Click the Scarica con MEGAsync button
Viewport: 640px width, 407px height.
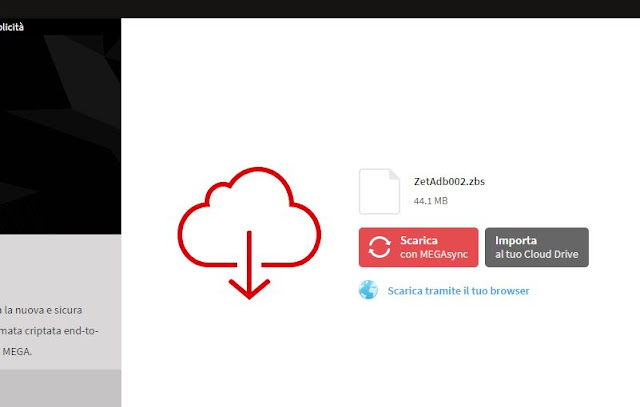[418, 247]
